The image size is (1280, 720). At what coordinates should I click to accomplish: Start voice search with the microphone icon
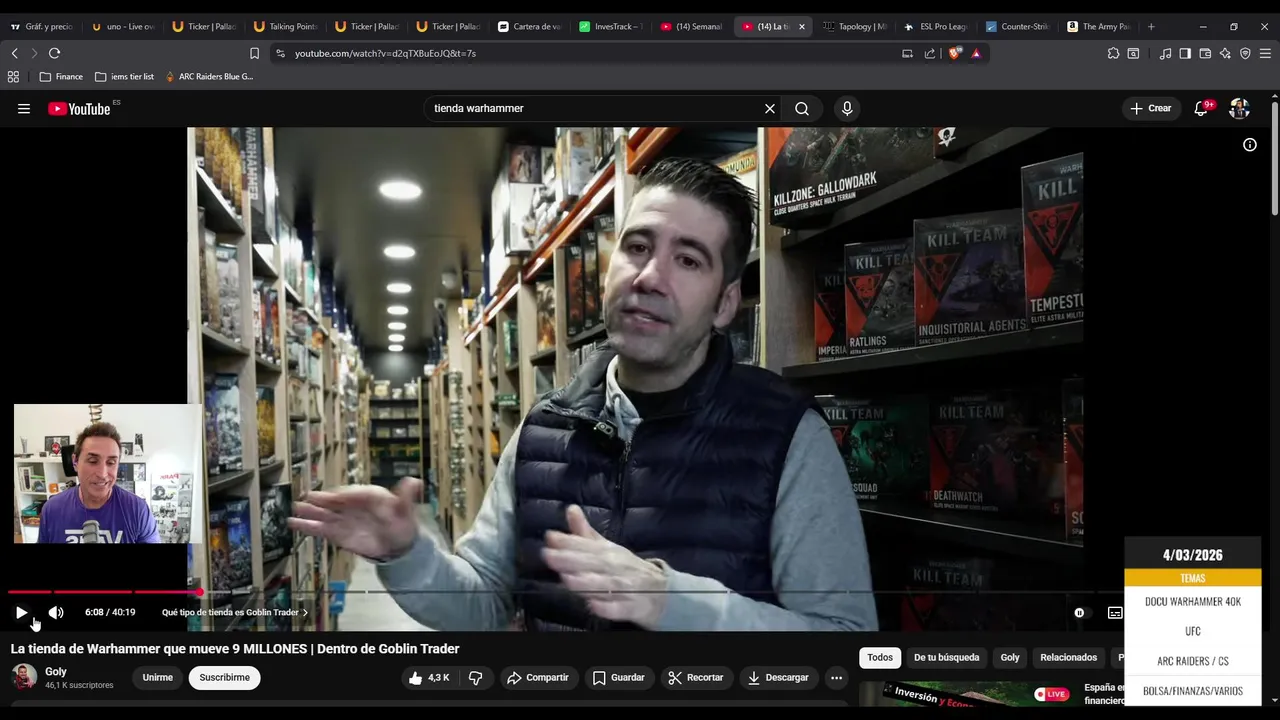pos(847,109)
